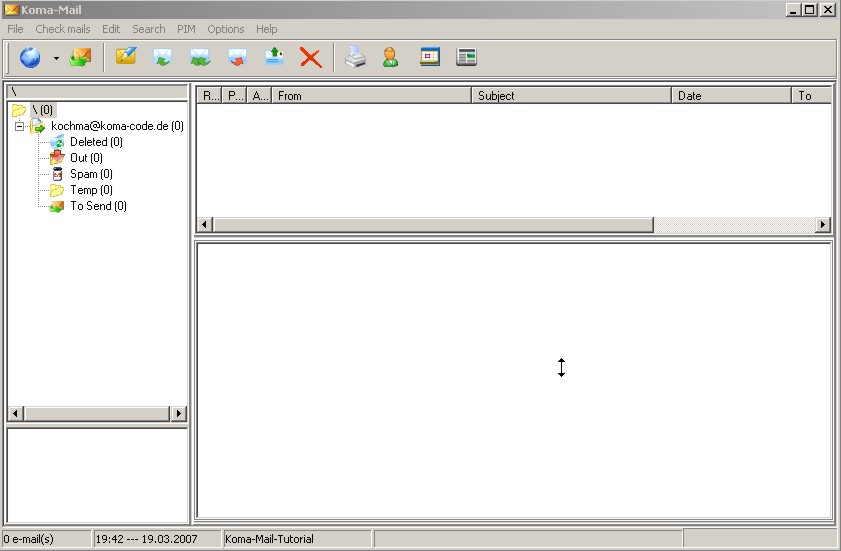841x551 pixels.
Task: Click the folder path header showing \
Action: [x=97, y=92]
